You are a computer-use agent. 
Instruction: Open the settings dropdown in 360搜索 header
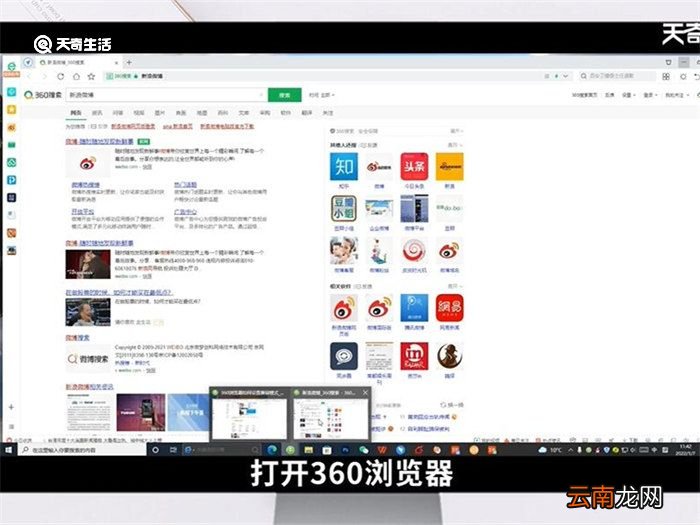[629, 95]
